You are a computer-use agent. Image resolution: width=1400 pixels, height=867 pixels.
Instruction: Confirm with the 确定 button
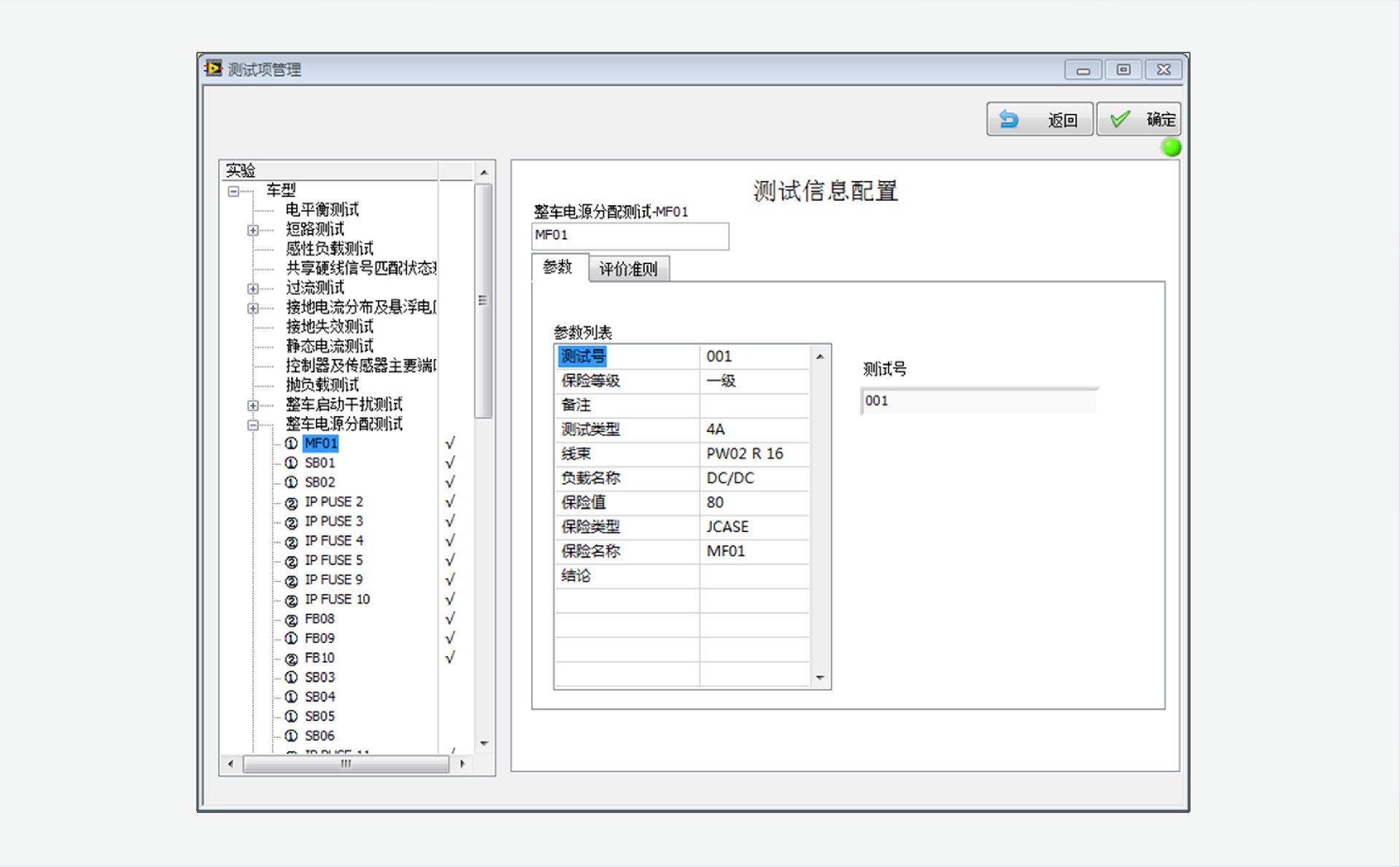[1139, 120]
